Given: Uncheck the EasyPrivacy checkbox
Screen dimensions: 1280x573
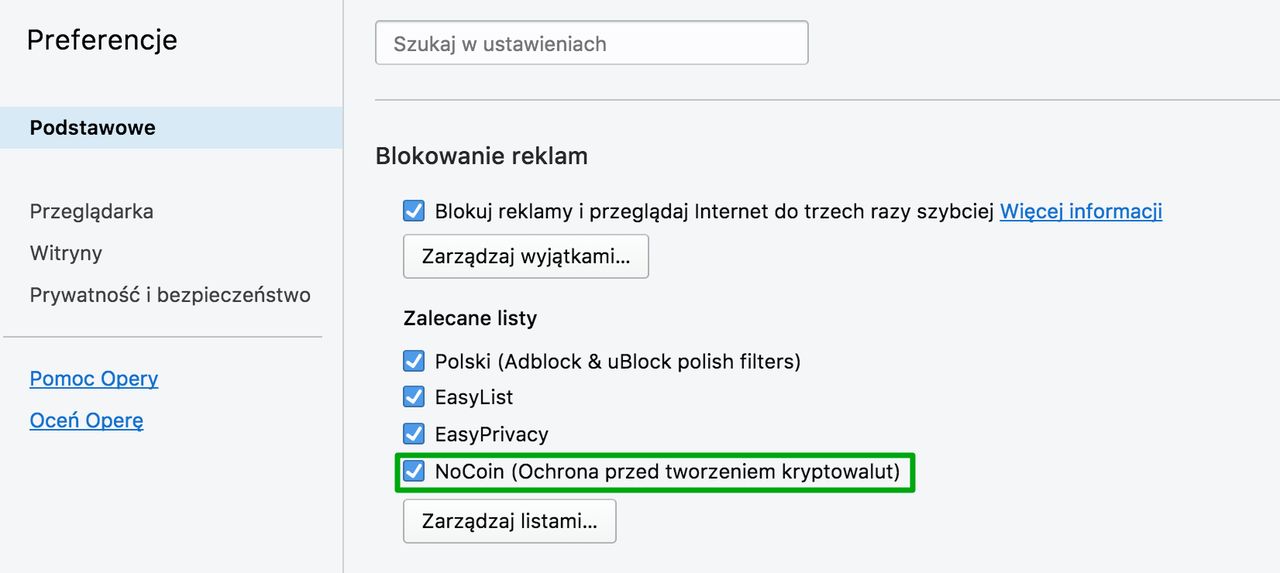Looking at the screenshot, I should tap(414, 434).
